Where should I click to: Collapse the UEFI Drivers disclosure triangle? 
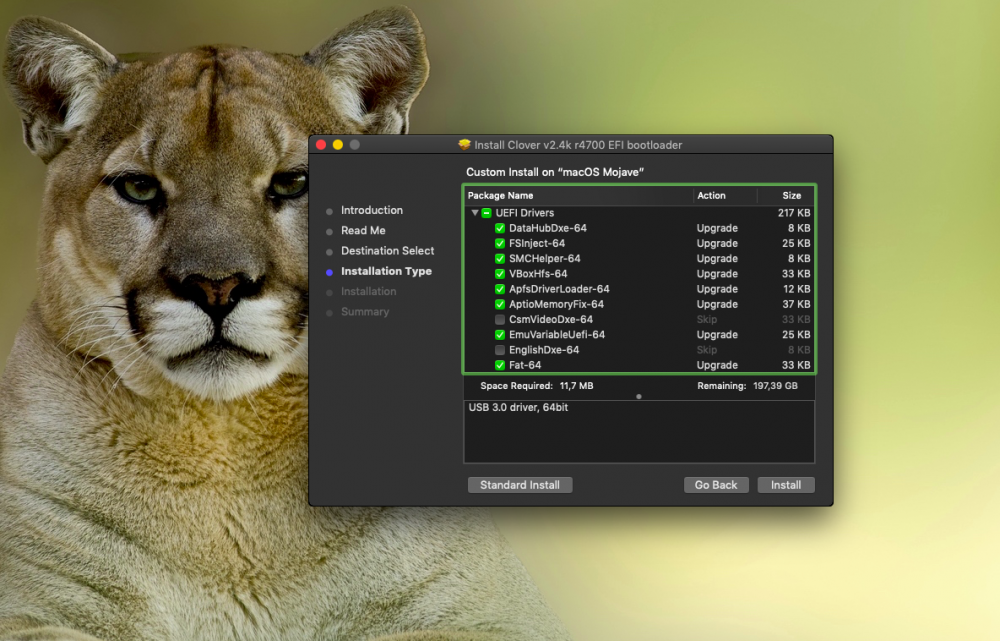(474, 212)
